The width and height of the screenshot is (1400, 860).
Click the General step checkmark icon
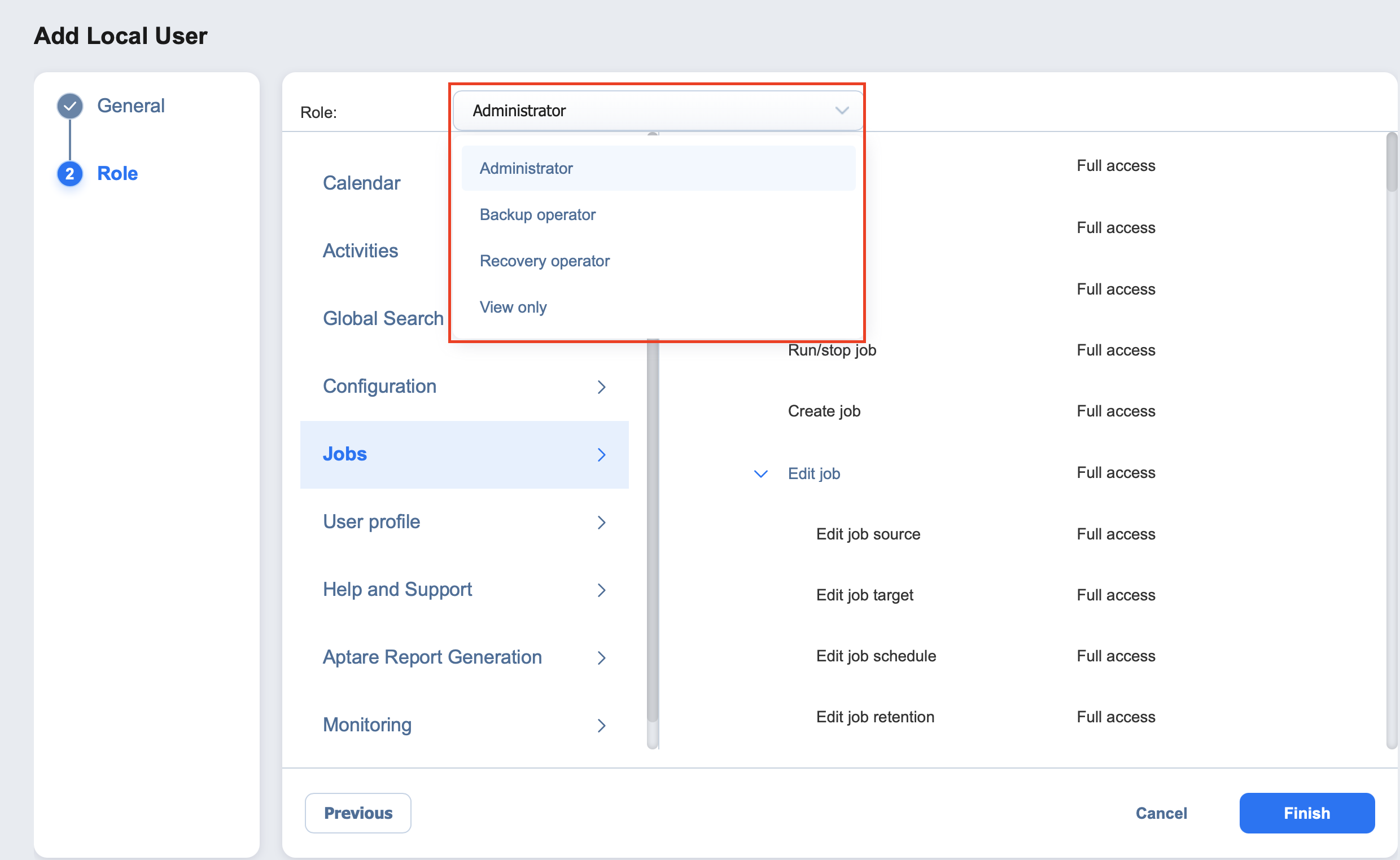pos(70,106)
